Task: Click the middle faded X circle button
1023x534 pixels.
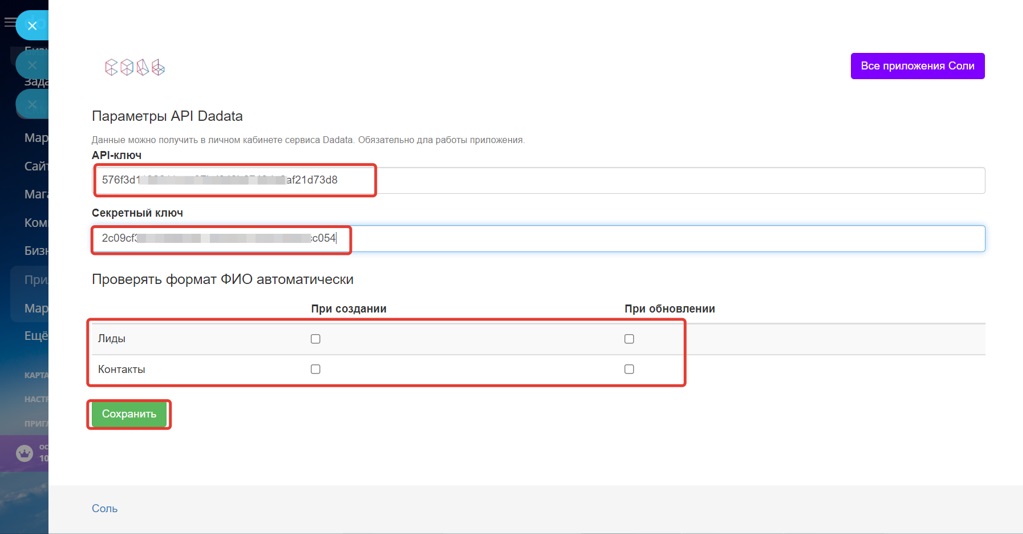Action: tap(32, 65)
